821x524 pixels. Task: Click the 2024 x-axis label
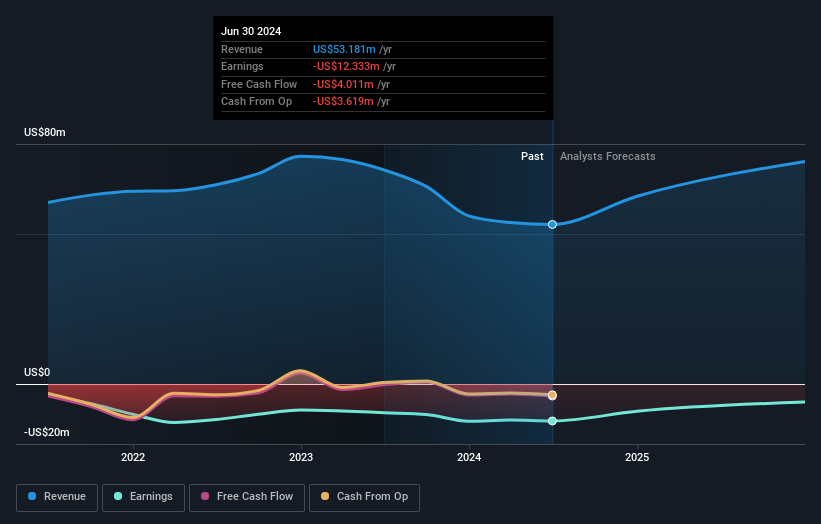[x=469, y=458]
